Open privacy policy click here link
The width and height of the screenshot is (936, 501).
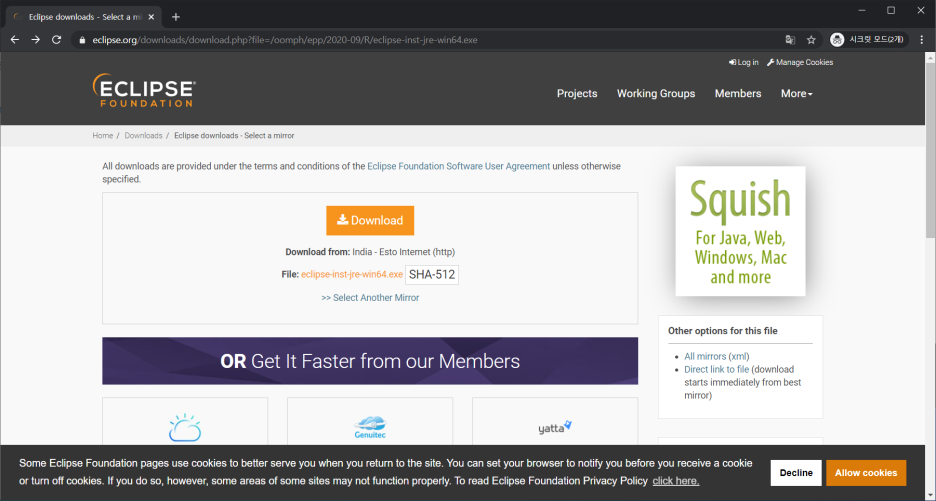pos(676,481)
